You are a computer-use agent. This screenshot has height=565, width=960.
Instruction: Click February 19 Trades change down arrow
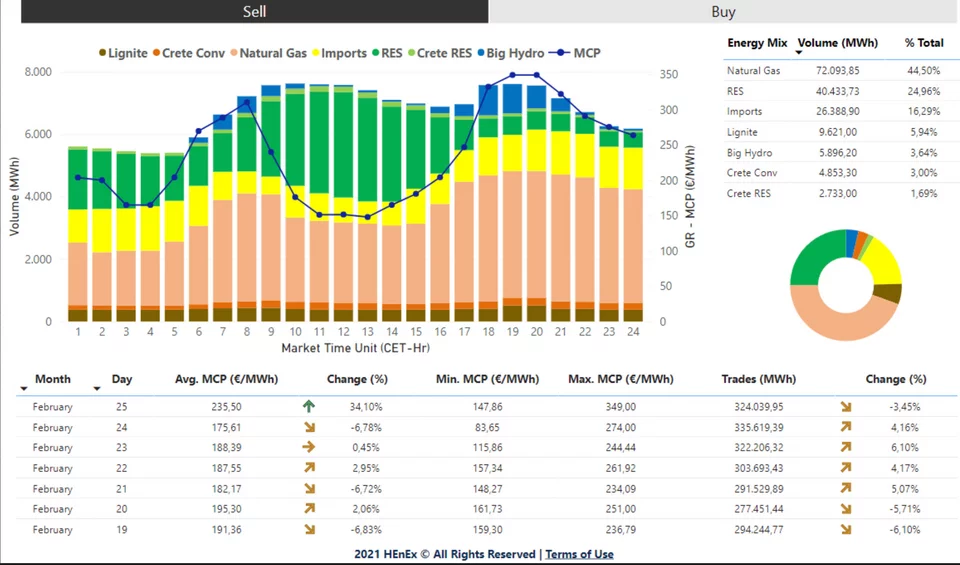point(846,530)
